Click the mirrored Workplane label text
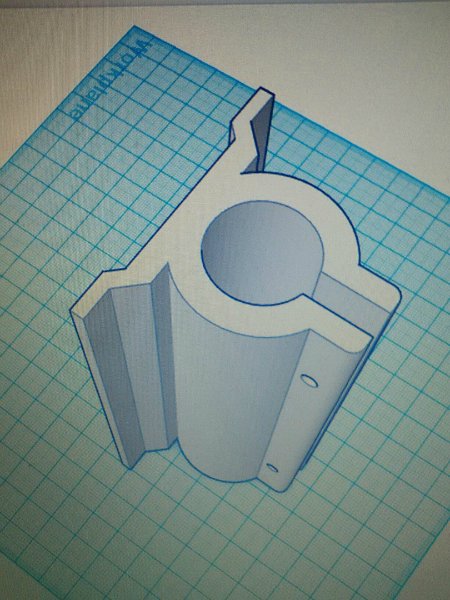 (x=111, y=78)
